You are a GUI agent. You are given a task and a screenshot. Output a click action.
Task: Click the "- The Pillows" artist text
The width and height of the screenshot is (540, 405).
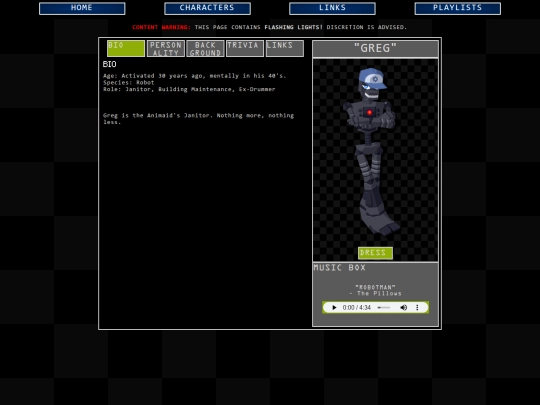[x=375, y=293]
